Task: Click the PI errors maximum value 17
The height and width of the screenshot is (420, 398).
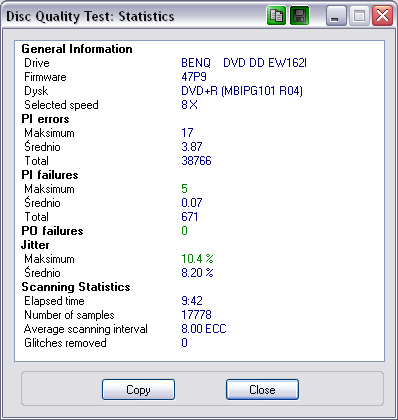Action: click(x=187, y=133)
